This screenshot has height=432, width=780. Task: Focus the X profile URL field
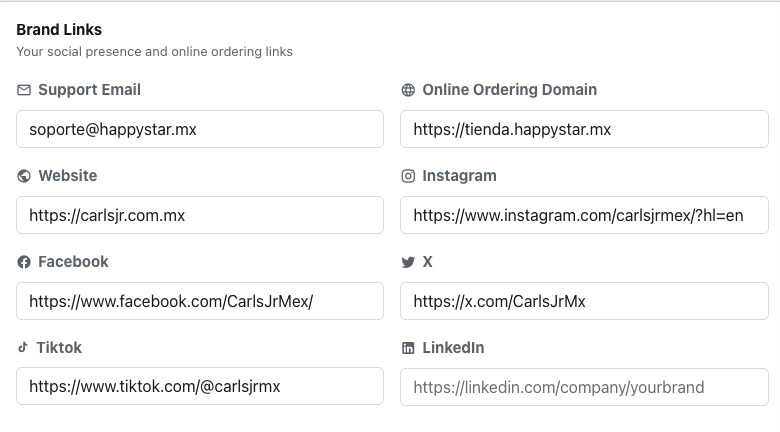[x=585, y=301]
